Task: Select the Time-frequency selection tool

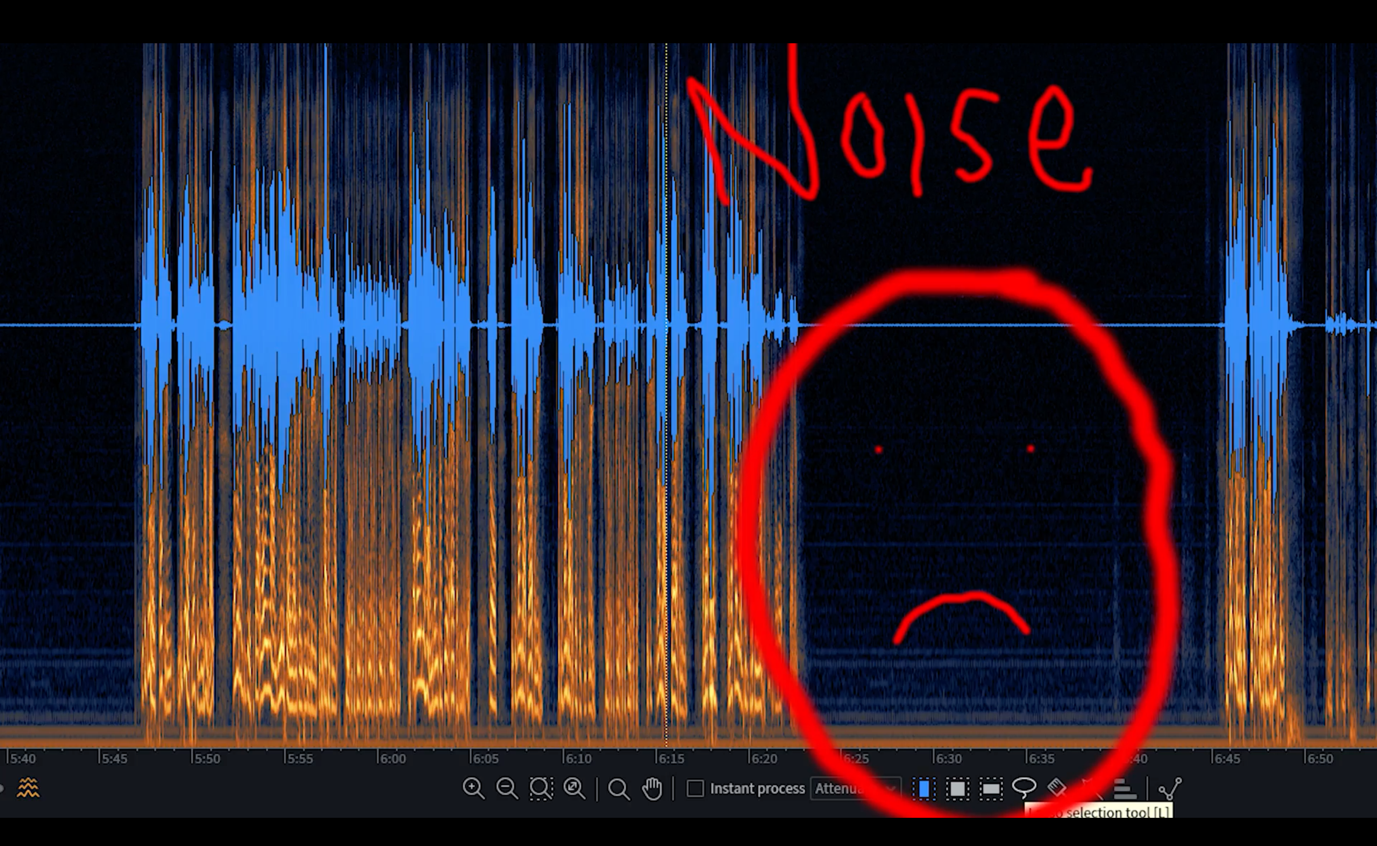Action: pos(957,789)
